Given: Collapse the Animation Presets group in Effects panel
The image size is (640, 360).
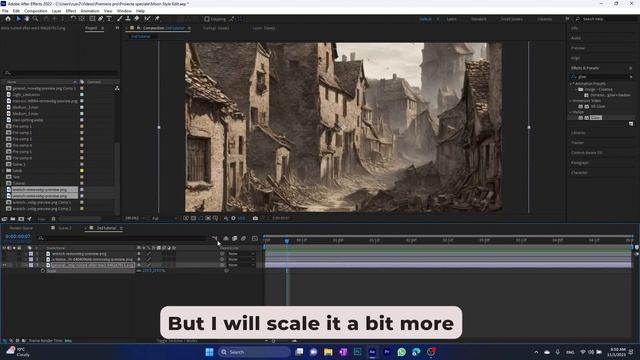Looking at the screenshot, I should point(571,84).
